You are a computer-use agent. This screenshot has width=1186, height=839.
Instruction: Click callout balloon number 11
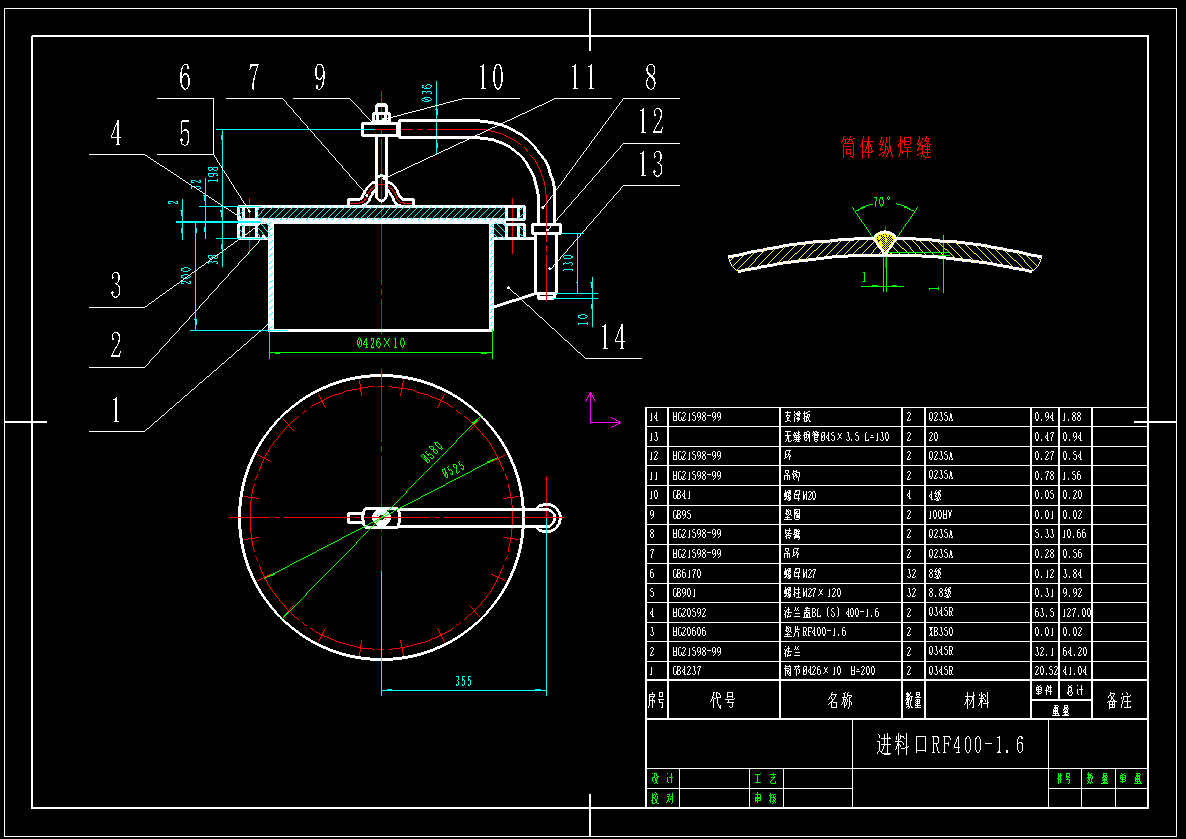click(x=583, y=76)
